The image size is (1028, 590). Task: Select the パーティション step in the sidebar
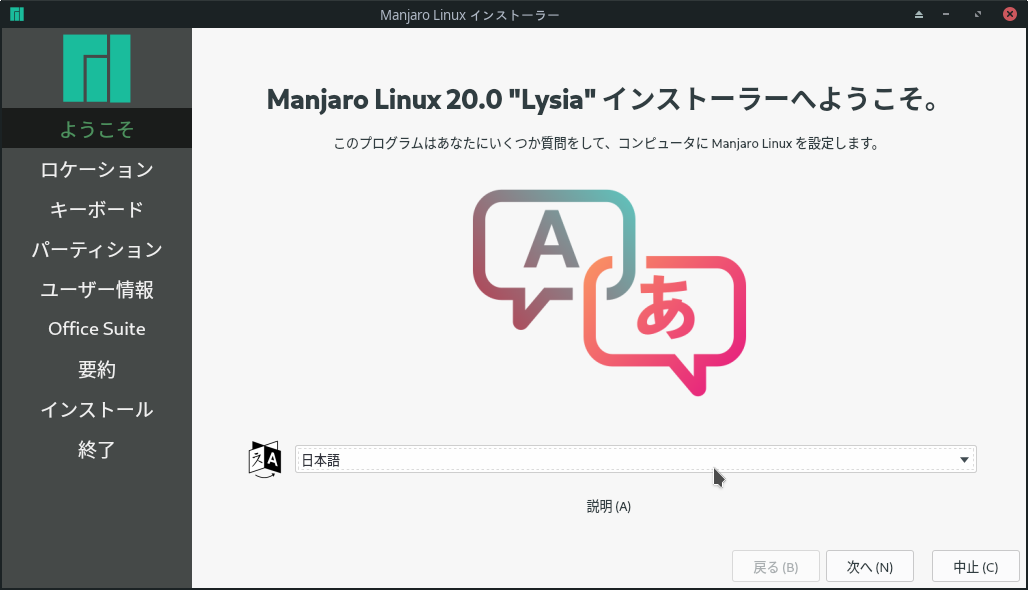pos(96,249)
